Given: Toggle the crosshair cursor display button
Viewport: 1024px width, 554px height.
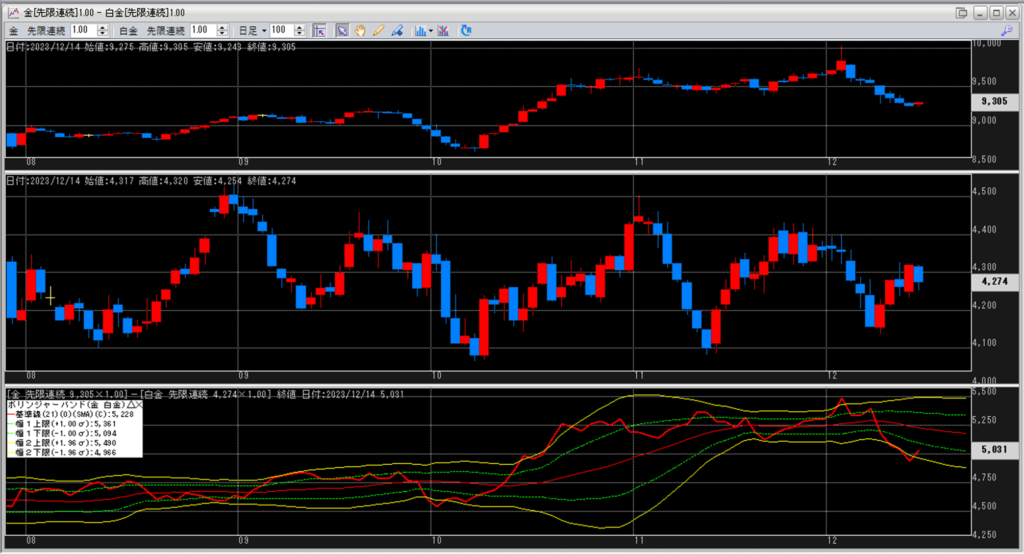Looking at the screenshot, I should pyautogui.click(x=320, y=30).
